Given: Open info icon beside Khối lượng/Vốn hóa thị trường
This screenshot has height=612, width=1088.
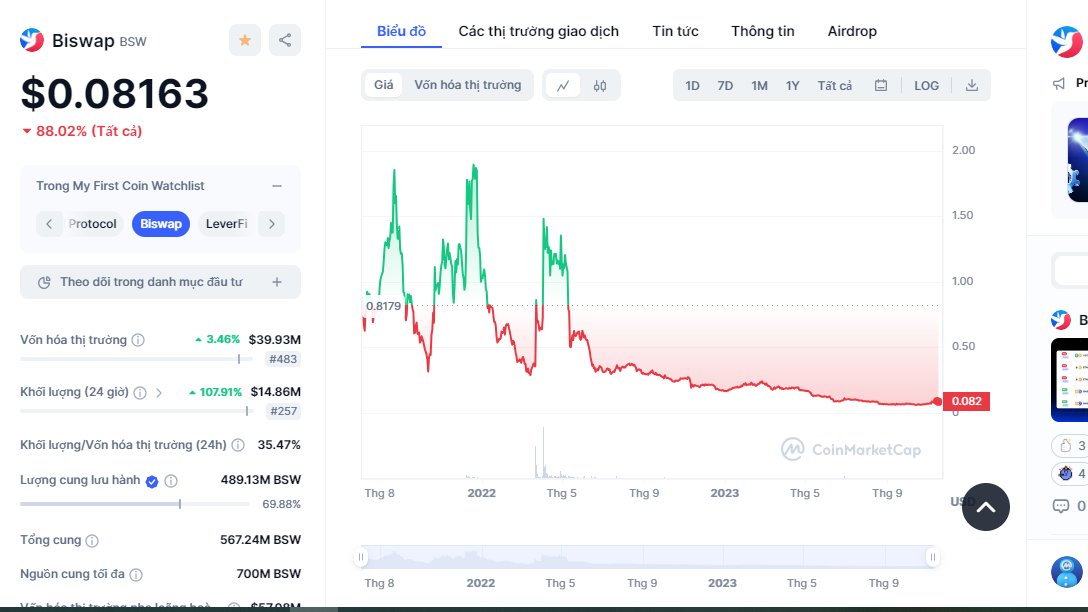Looking at the screenshot, I should (238, 445).
